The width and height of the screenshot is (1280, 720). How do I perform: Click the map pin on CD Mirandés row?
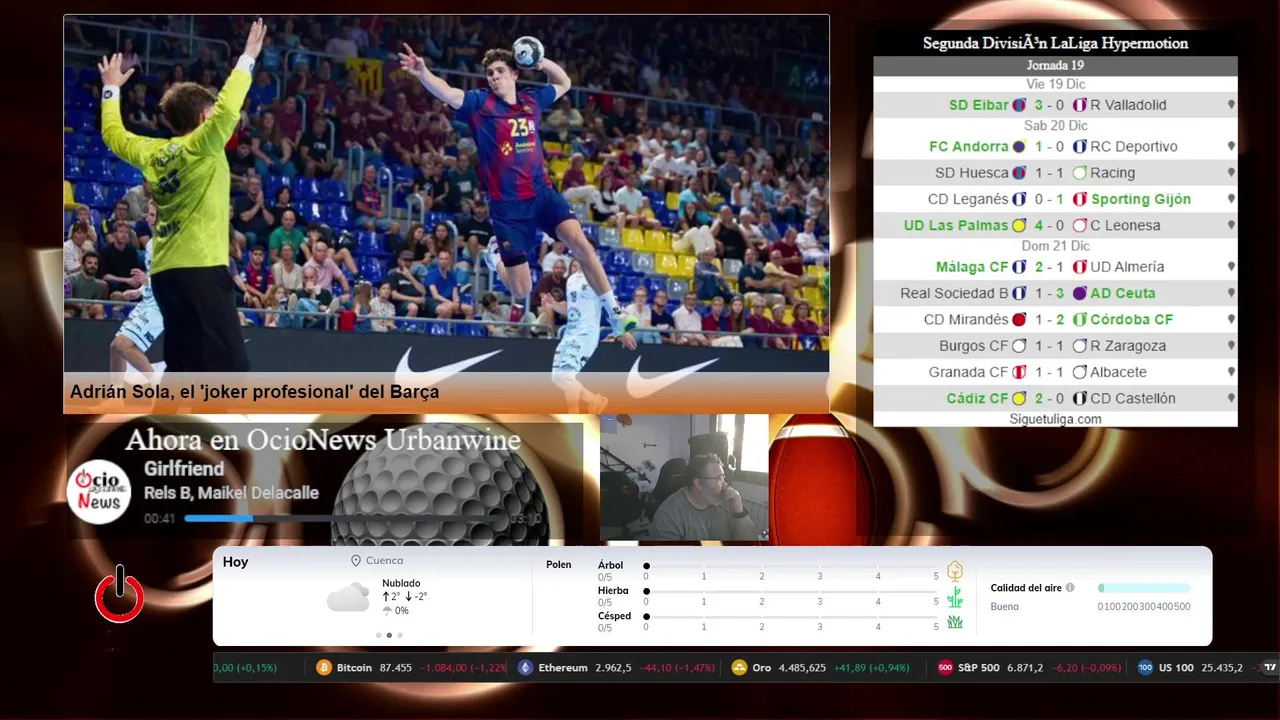pyautogui.click(x=1231, y=319)
